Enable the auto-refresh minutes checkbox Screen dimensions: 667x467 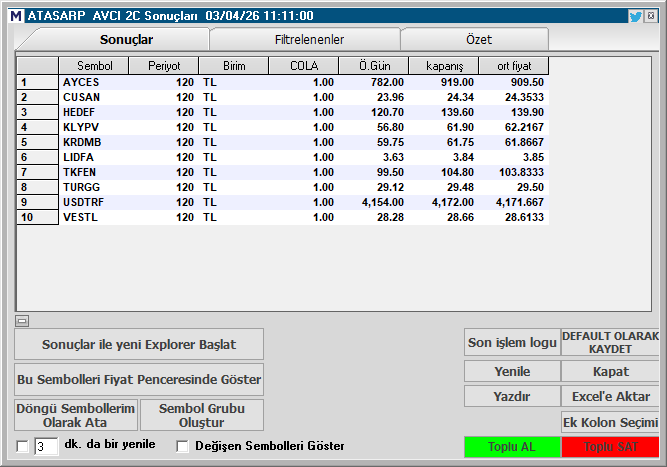(x=23, y=446)
